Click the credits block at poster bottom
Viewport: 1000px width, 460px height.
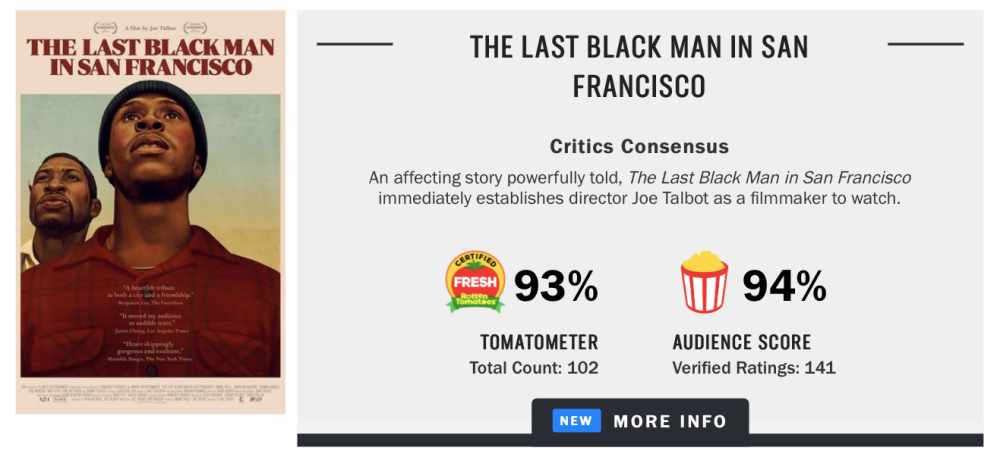[x=151, y=393]
